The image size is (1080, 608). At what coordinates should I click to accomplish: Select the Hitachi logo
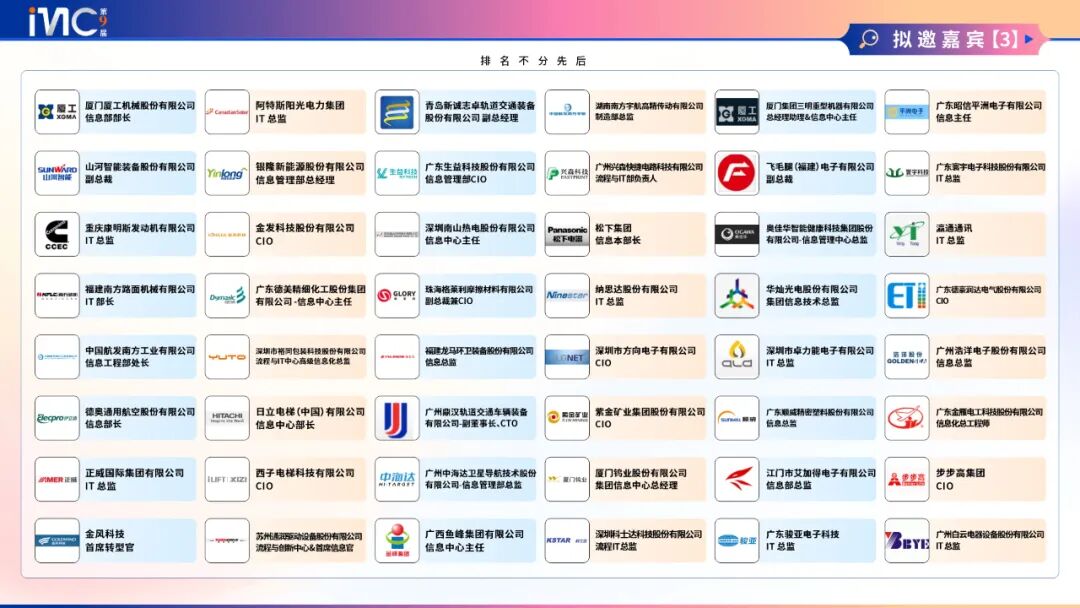click(227, 418)
